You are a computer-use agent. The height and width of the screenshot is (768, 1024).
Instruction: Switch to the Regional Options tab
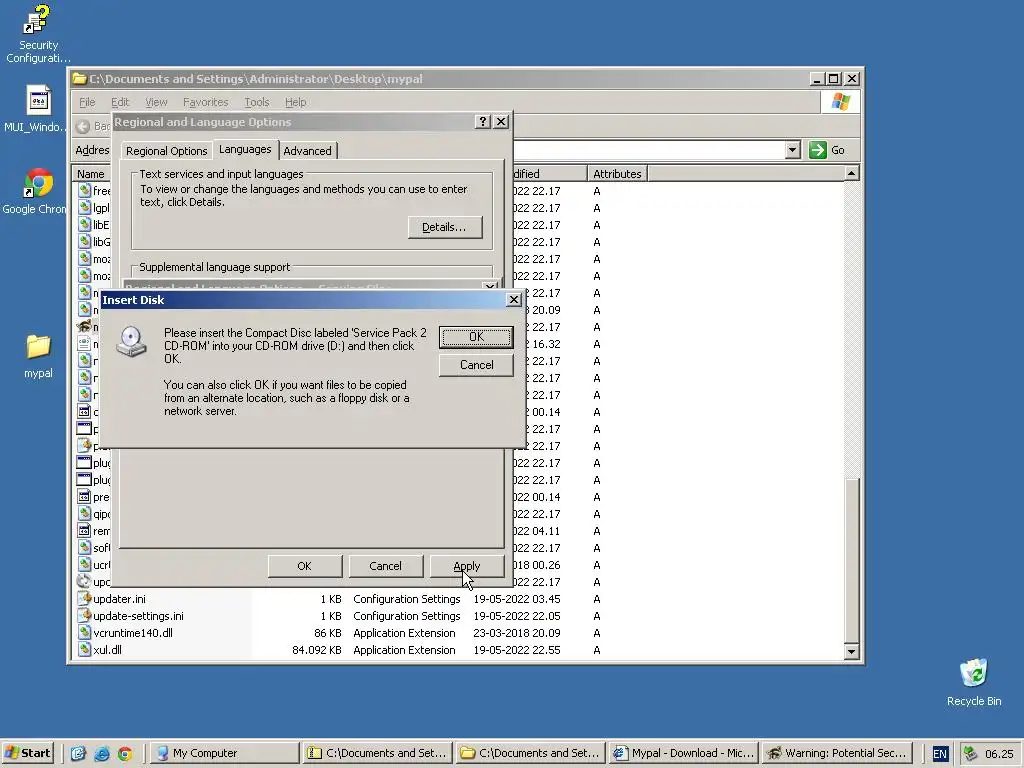point(166,151)
